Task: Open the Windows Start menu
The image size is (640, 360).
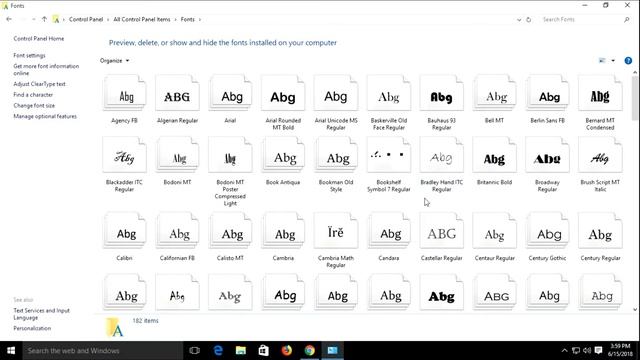Action: click(11, 351)
